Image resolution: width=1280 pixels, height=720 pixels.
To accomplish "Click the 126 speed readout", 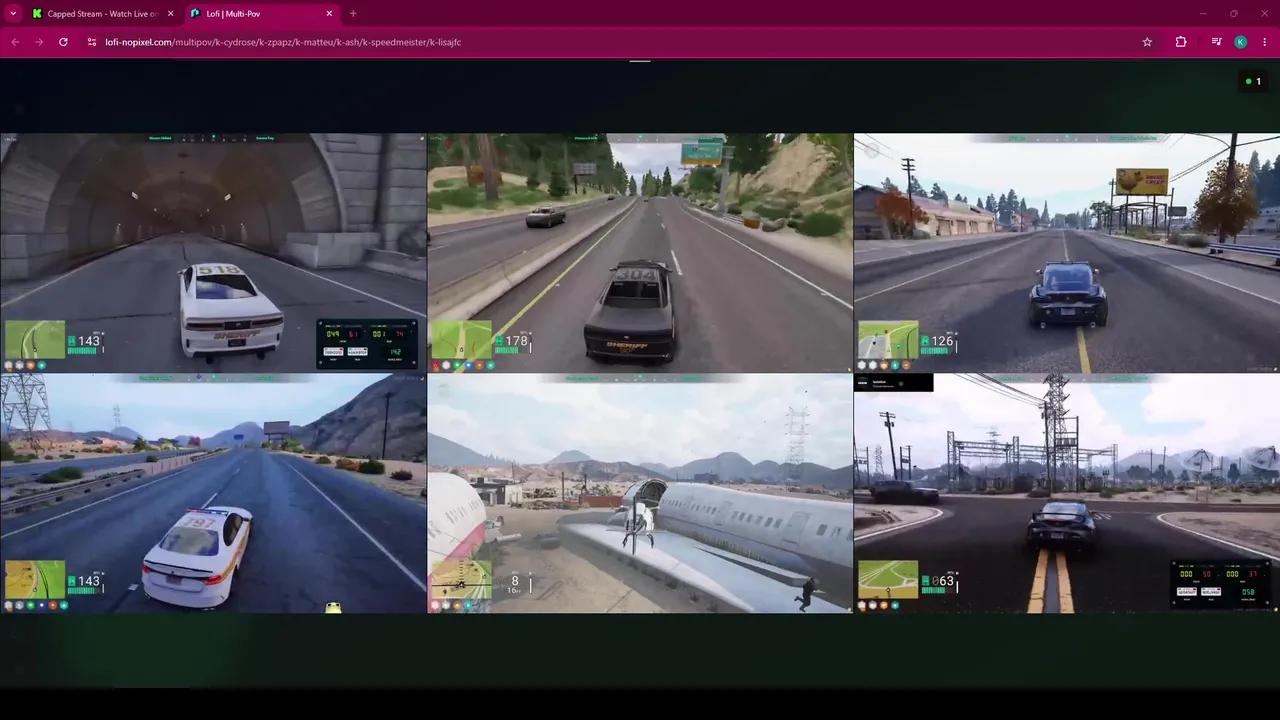I will point(942,341).
